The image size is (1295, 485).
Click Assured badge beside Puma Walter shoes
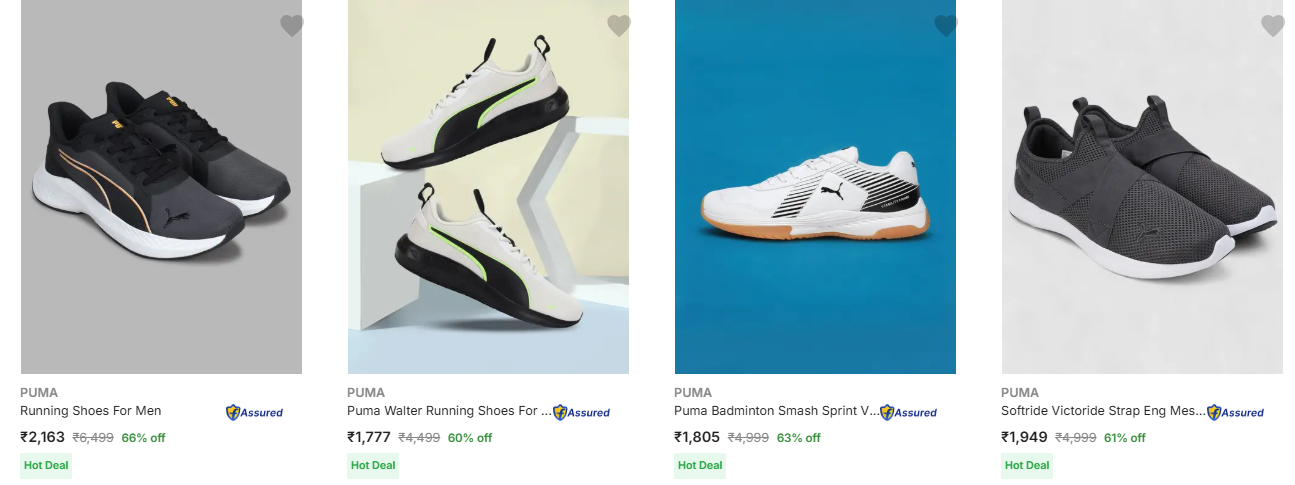[581, 412]
